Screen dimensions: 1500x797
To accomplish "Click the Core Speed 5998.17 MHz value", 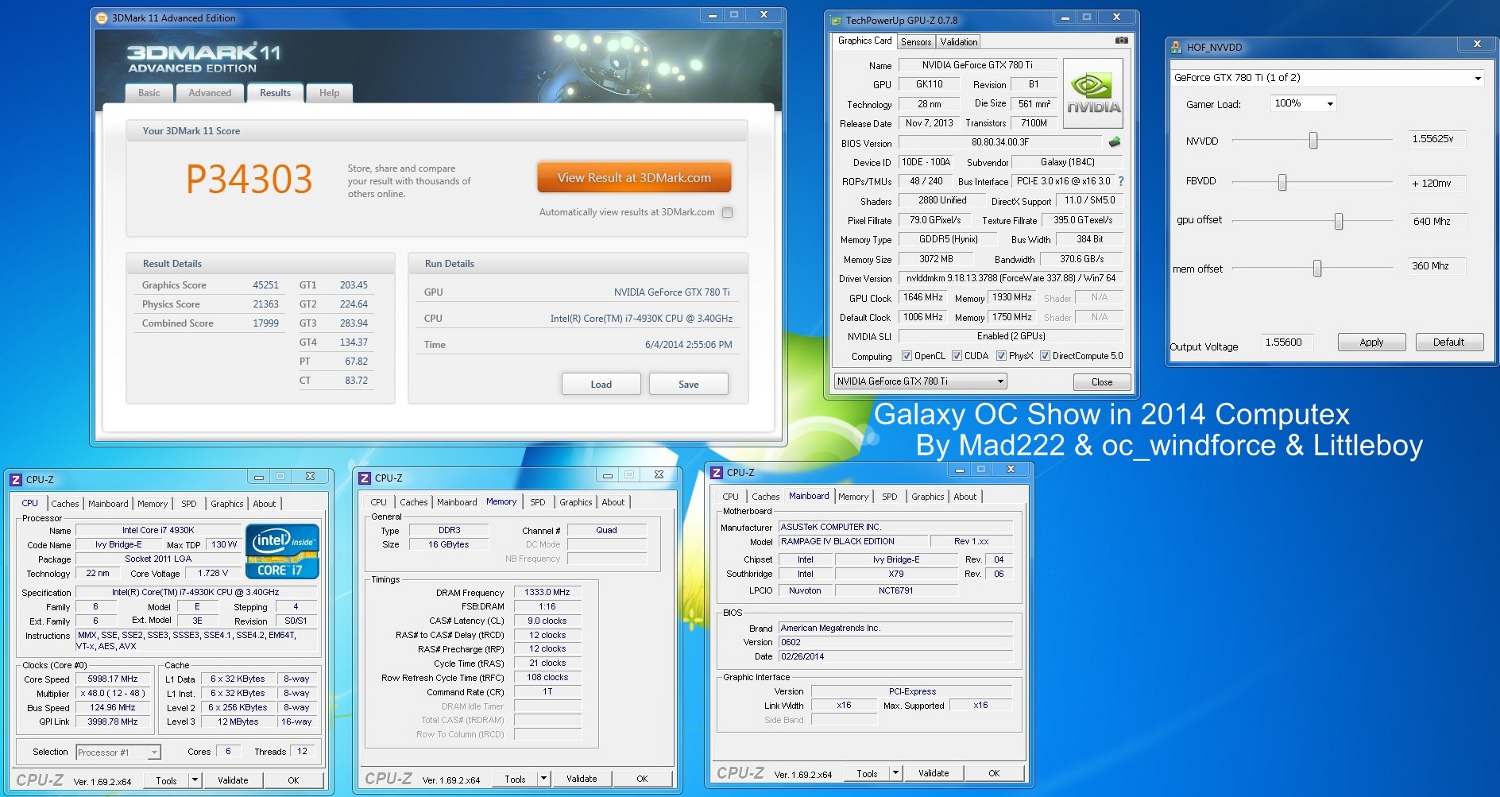I will (x=113, y=679).
